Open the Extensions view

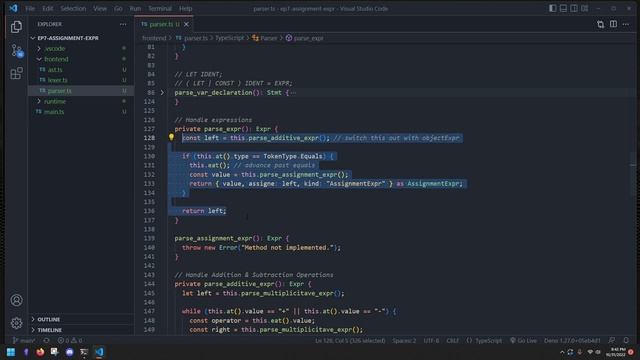(x=16, y=73)
